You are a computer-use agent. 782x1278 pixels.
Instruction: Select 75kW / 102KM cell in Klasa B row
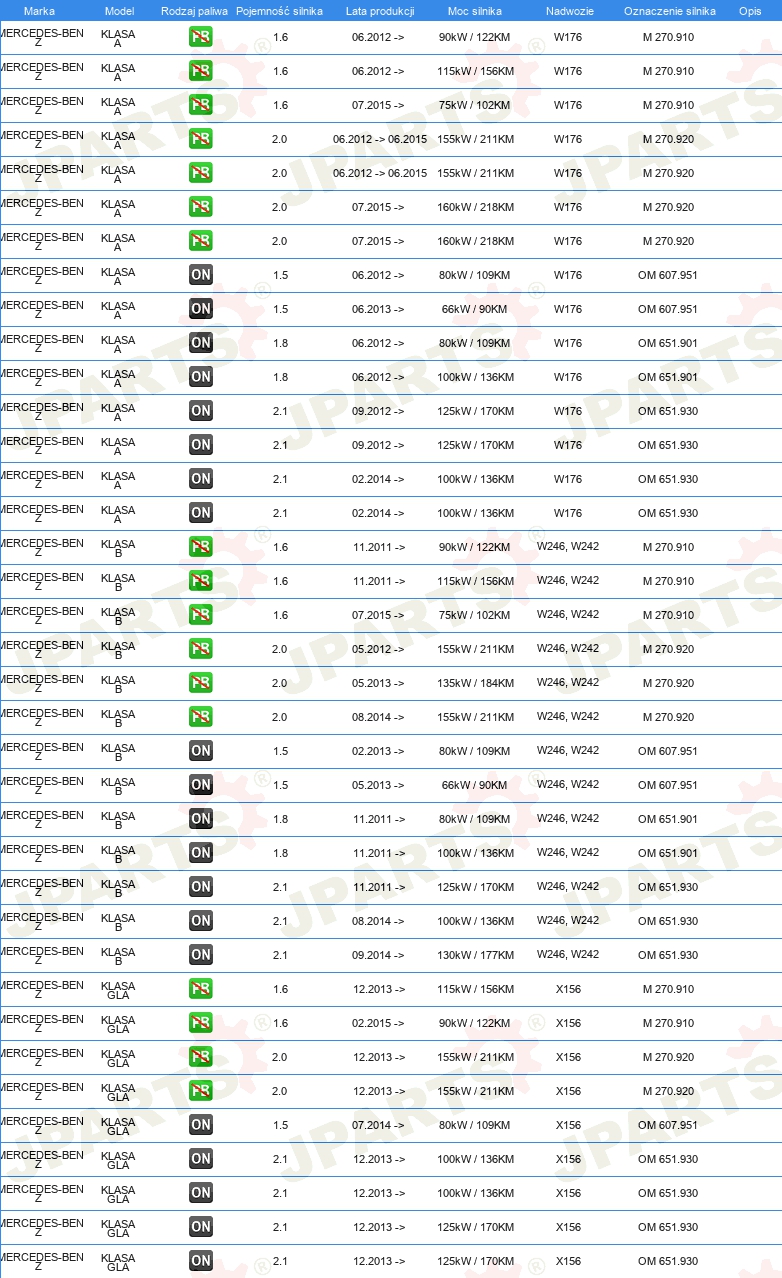pos(476,615)
